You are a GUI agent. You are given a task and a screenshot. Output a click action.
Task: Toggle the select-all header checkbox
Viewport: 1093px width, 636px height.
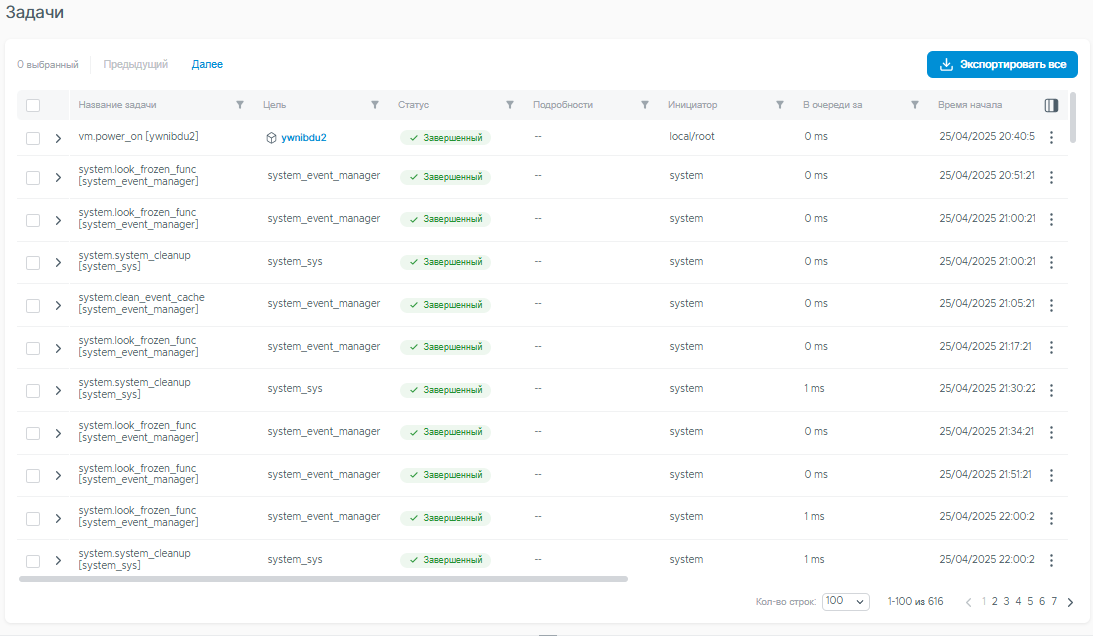click(x=33, y=105)
